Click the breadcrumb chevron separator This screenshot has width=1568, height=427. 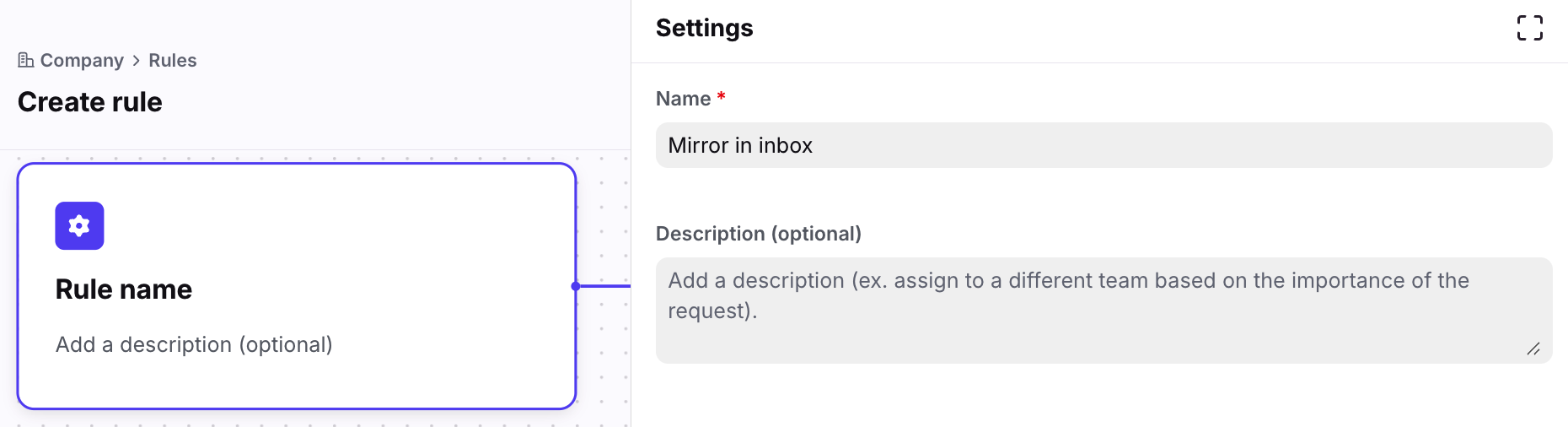(x=137, y=61)
